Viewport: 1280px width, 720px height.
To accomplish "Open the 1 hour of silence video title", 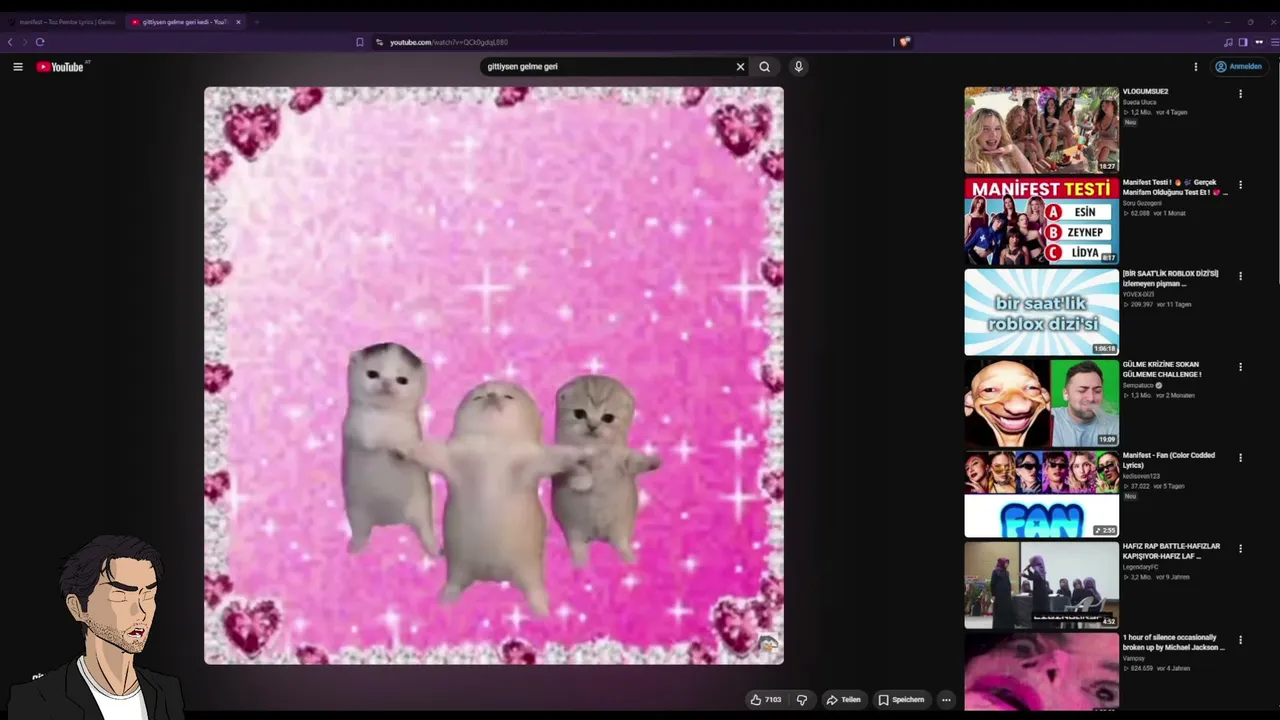I will click(1173, 643).
